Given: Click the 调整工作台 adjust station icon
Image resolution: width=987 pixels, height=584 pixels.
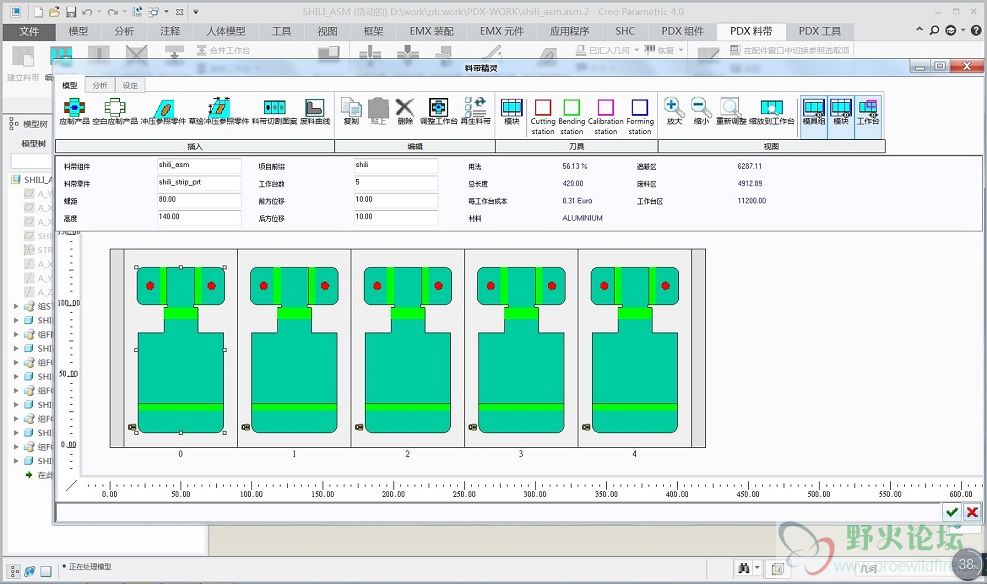Looking at the screenshot, I should click(x=438, y=108).
